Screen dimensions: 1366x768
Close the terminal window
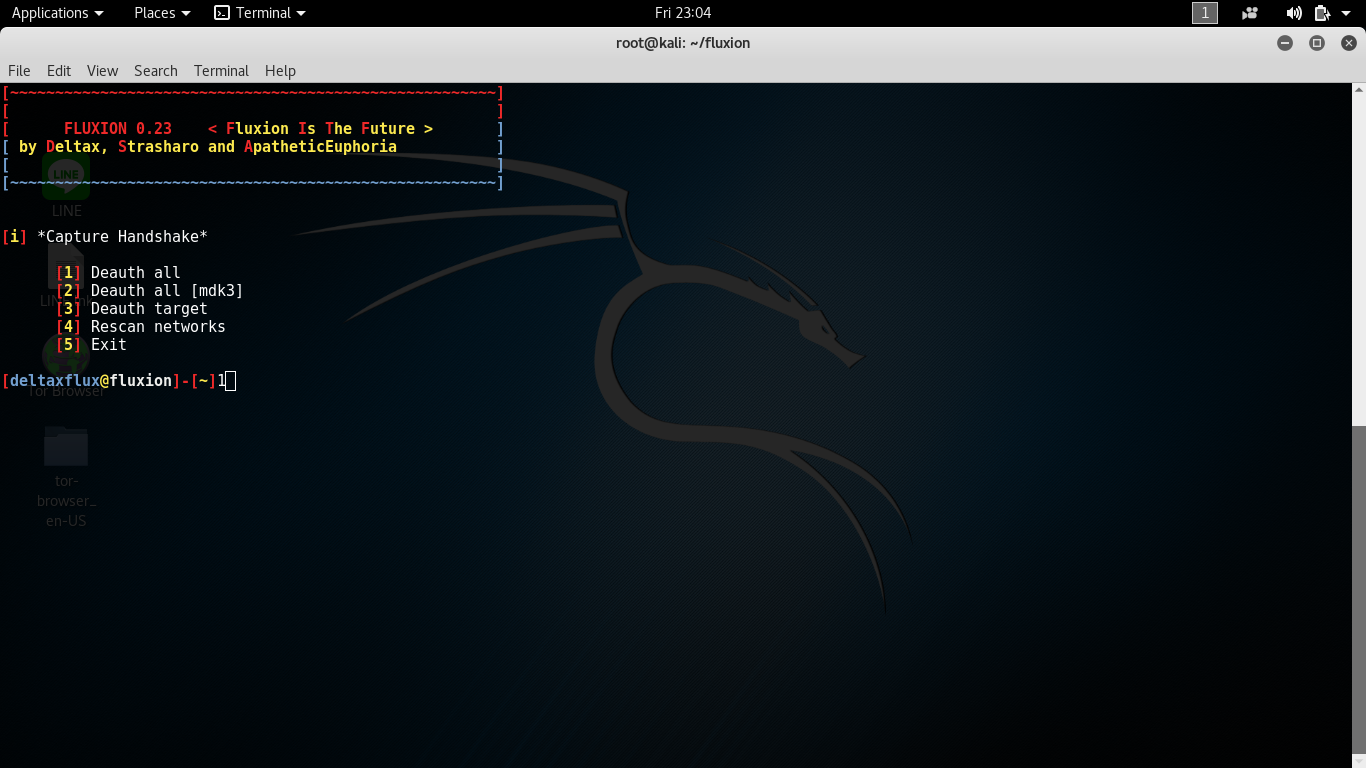point(1349,43)
